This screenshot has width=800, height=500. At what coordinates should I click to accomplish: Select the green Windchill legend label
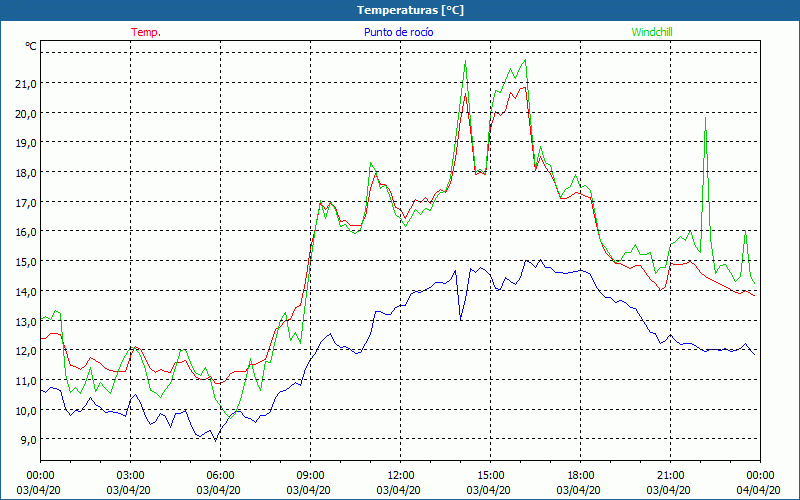pos(652,32)
